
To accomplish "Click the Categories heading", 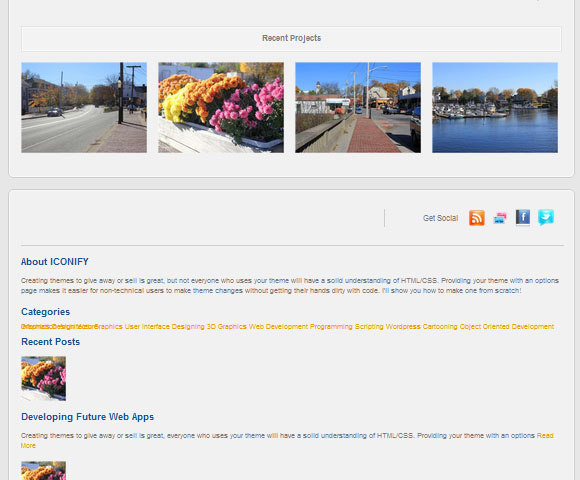I will 45,312.
